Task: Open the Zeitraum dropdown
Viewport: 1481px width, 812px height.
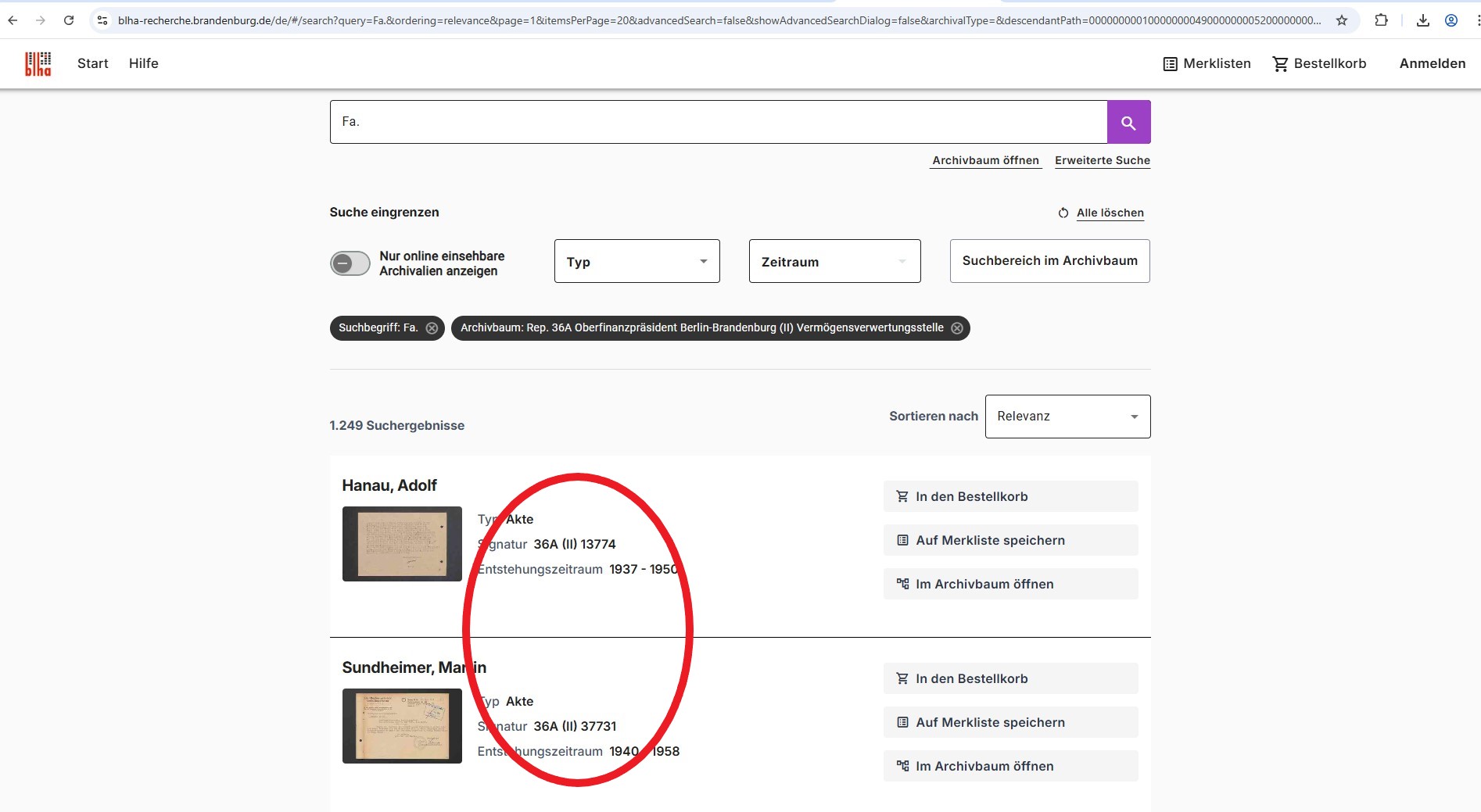Action: [834, 262]
